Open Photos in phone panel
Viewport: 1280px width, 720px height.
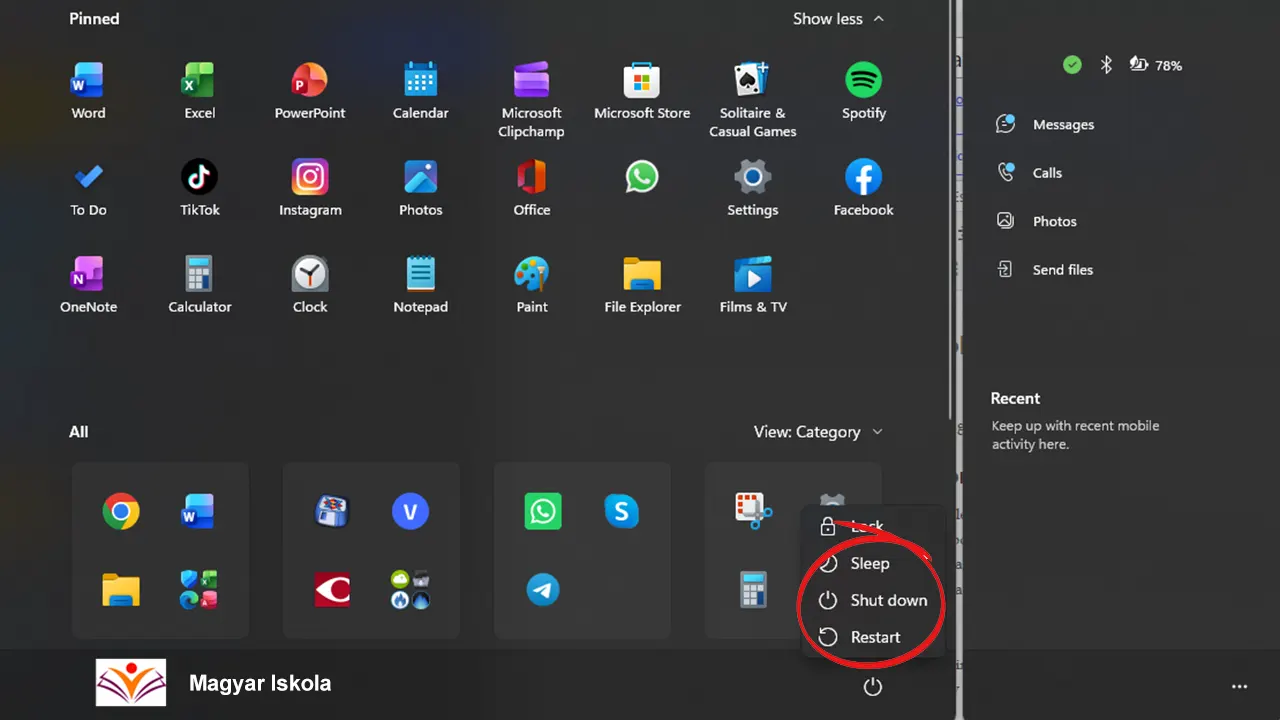[x=1036, y=221]
